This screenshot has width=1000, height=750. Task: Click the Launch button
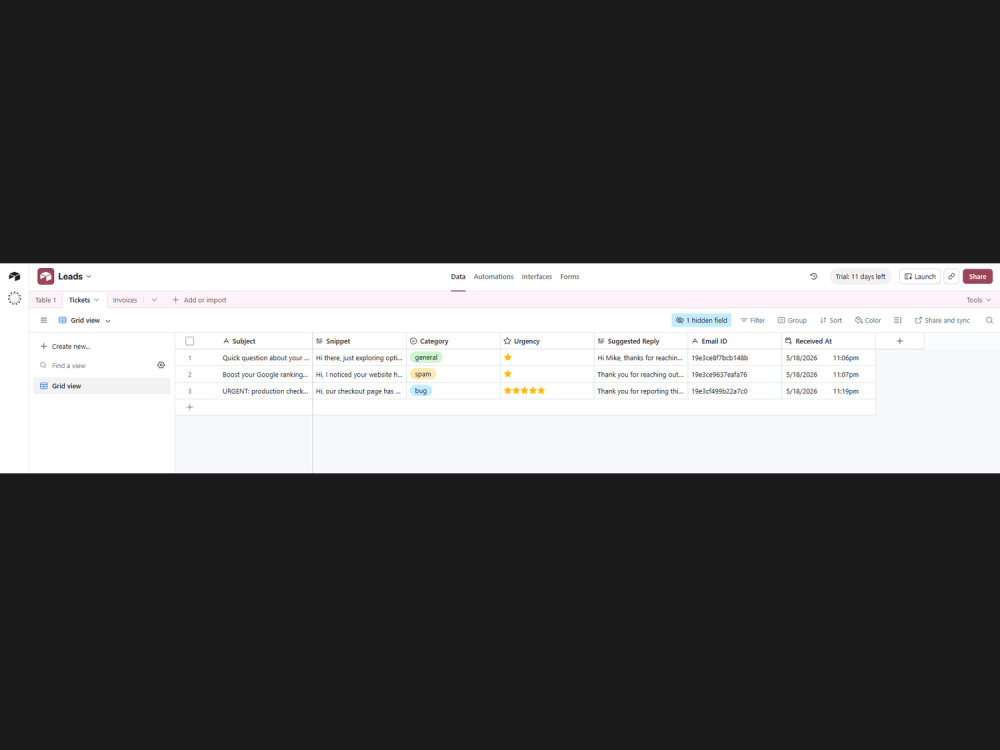pyautogui.click(x=920, y=276)
